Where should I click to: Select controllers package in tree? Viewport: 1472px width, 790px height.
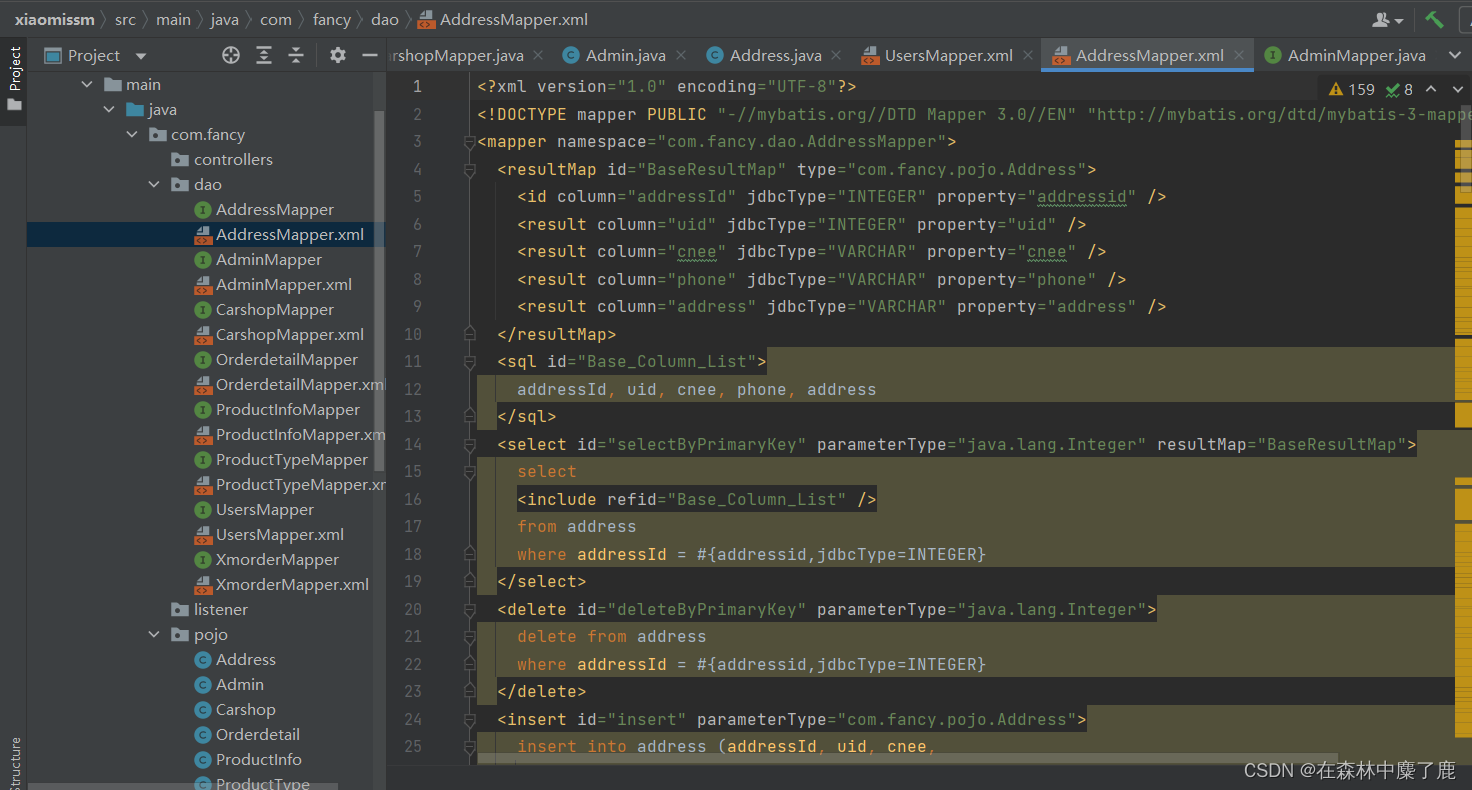click(222, 160)
